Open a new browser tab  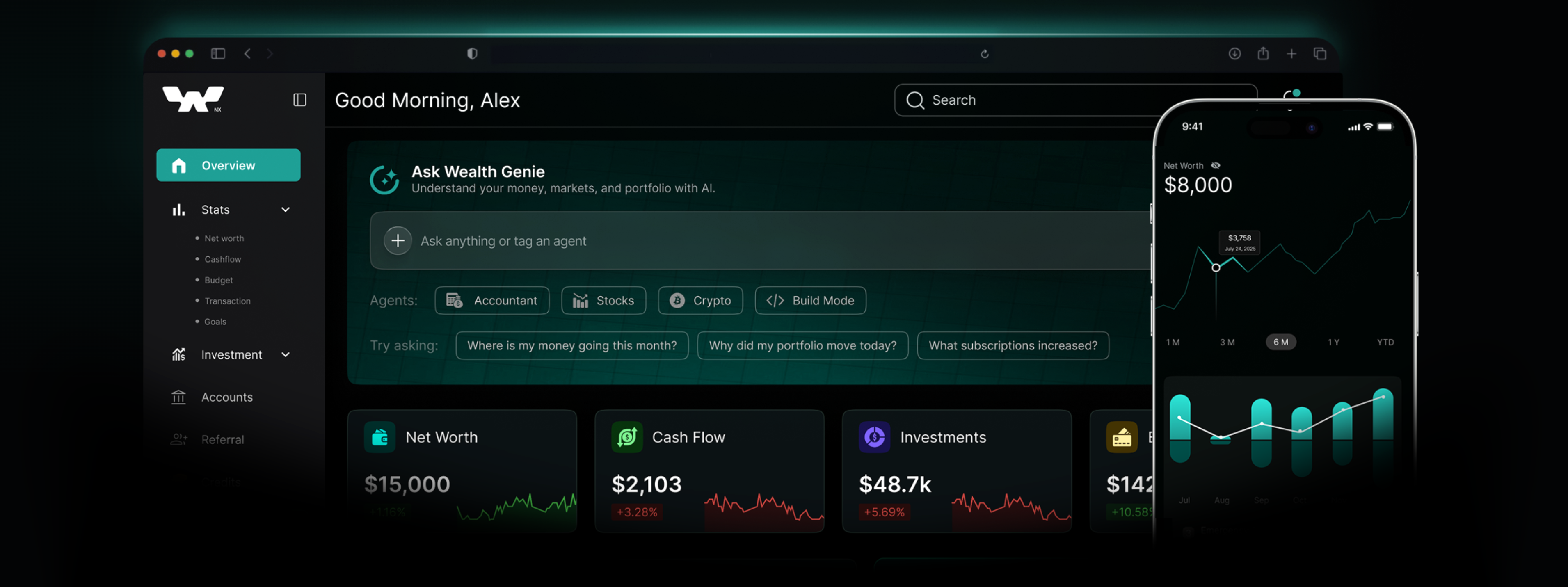pyautogui.click(x=1291, y=54)
